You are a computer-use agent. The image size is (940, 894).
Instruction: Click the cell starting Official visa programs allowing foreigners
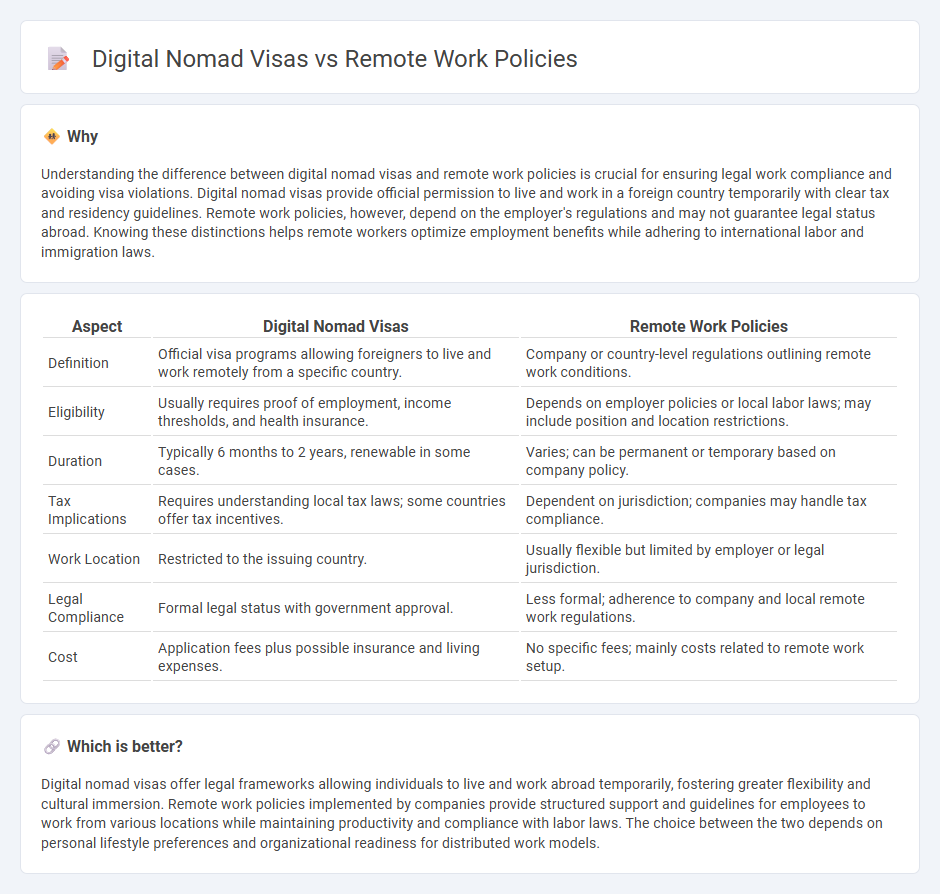click(x=336, y=363)
